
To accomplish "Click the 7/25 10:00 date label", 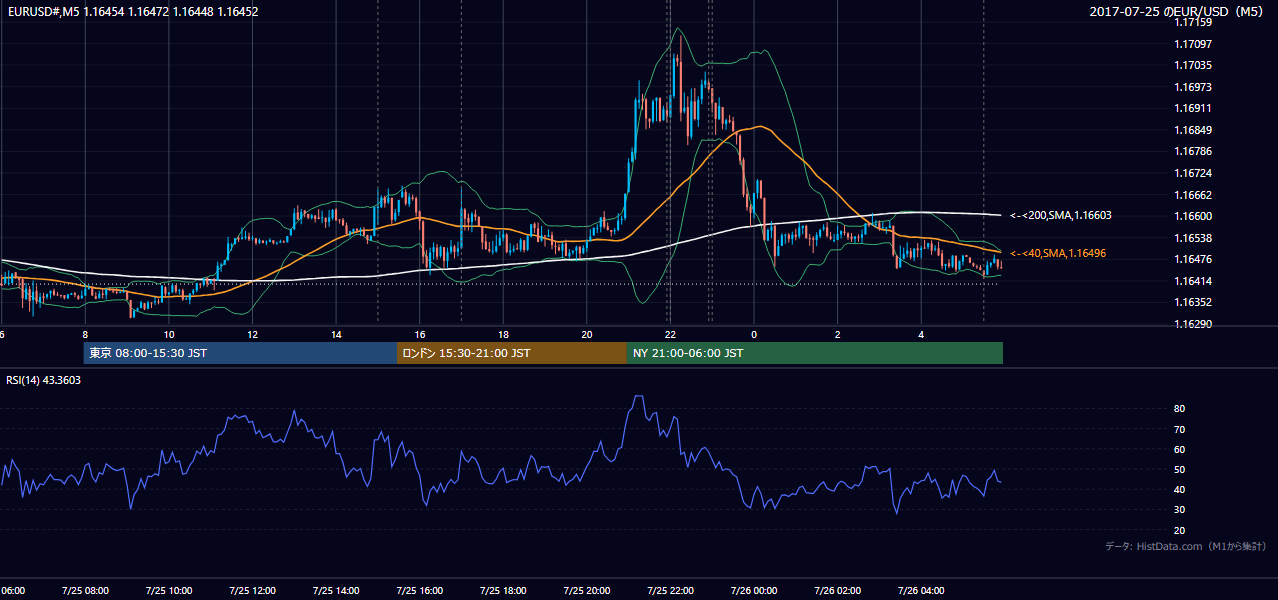I will [x=168, y=590].
